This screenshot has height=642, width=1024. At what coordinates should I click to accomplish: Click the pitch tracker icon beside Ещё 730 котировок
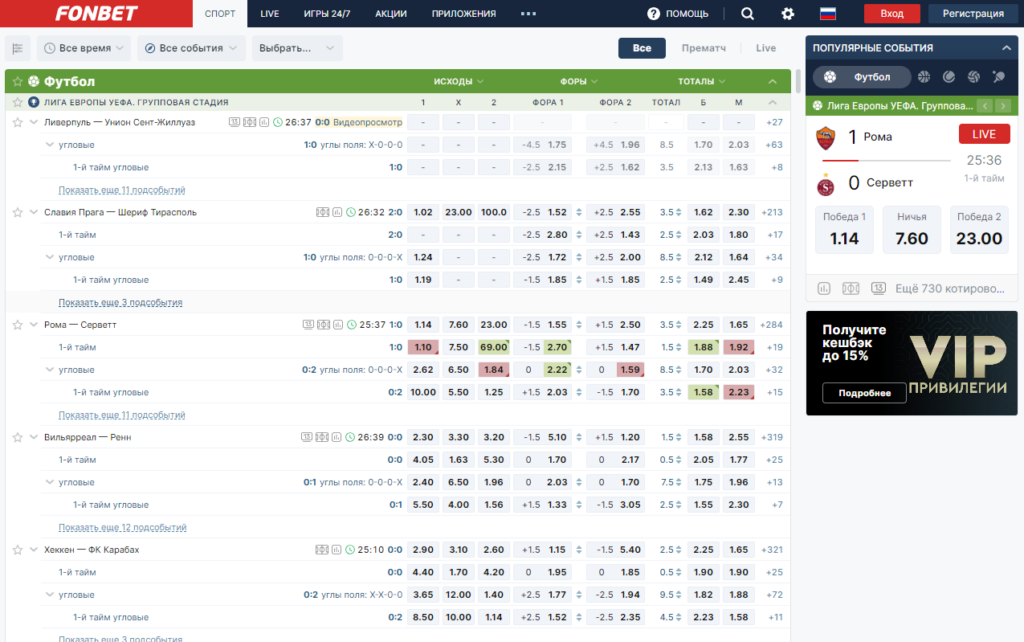851,289
